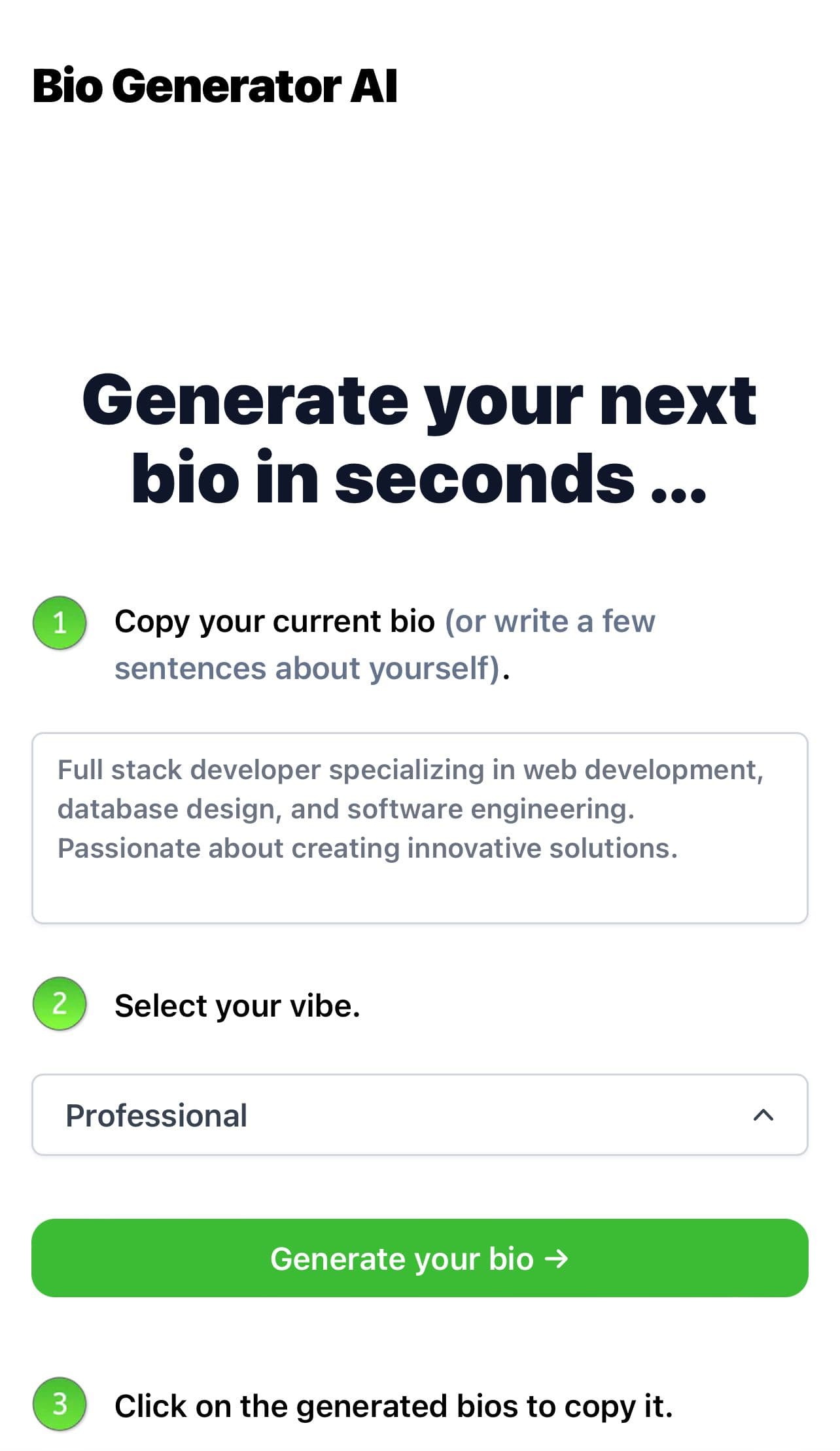Image resolution: width=840 pixels, height=1451 pixels.
Task: Click the 'Passionate about creating' placeholder line
Action: click(x=367, y=848)
